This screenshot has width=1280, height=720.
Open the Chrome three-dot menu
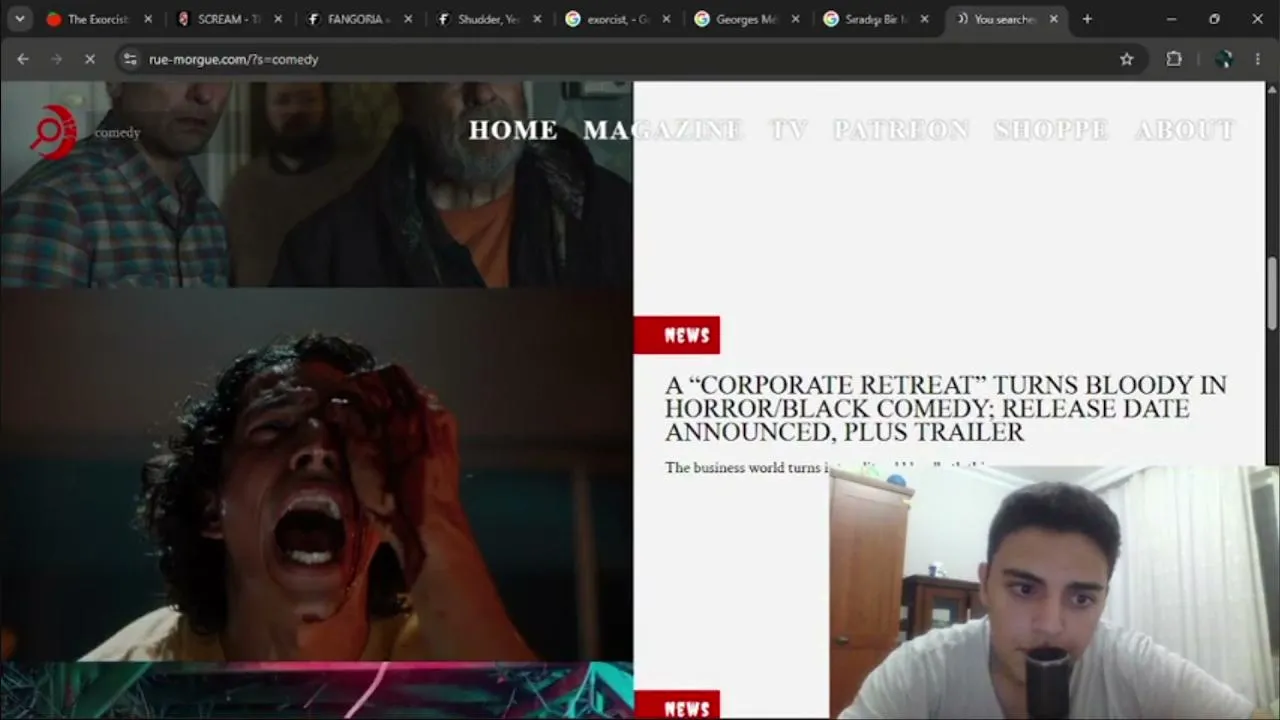tap(1257, 59)
